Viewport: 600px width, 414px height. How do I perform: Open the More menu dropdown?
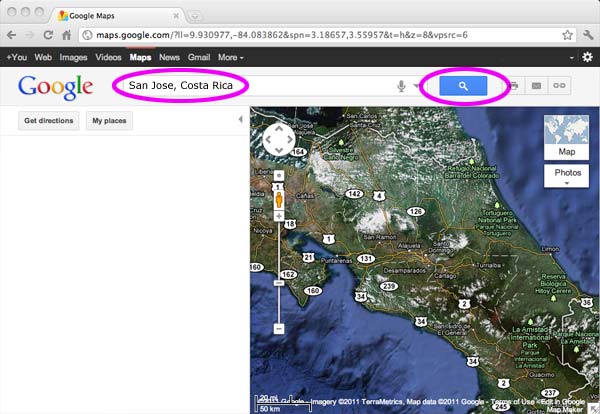coord(230,57)
